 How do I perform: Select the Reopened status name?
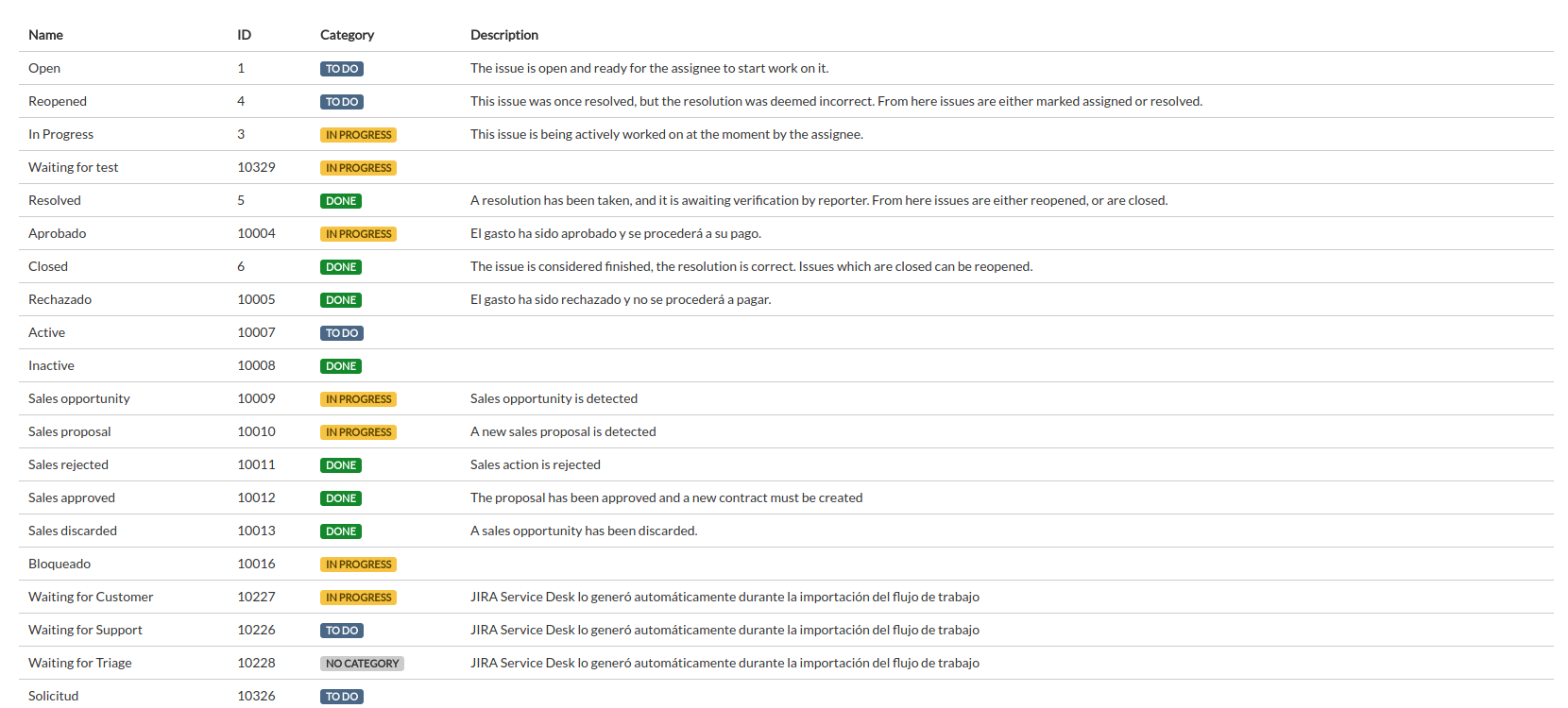coord(58,101)
